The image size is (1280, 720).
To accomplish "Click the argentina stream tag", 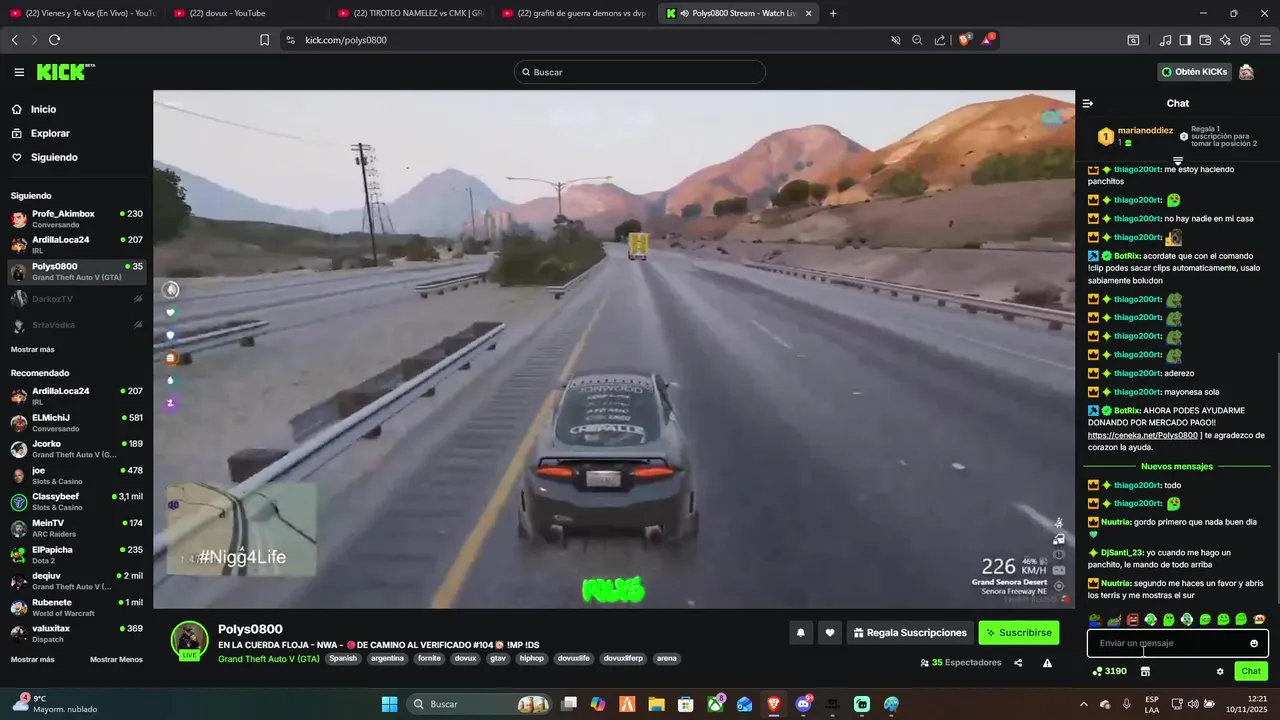I will tap(387, 659).
